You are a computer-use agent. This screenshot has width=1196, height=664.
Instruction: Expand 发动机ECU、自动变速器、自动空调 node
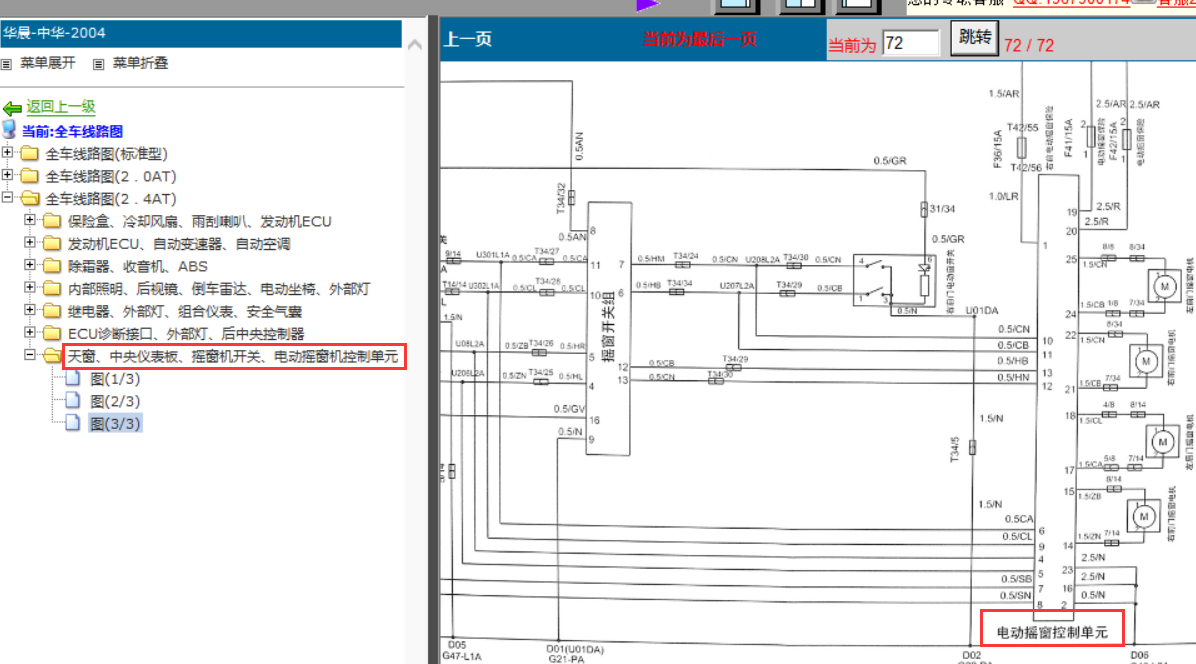click(x=30, y=242)
